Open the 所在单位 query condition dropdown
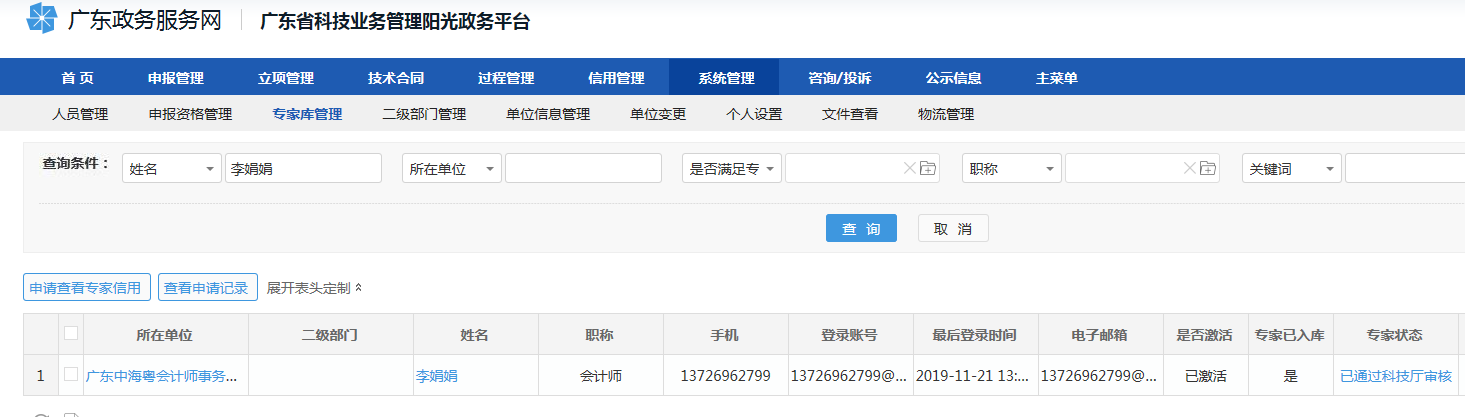This screenshot has height=417, width=1465. tap(451, 168)
